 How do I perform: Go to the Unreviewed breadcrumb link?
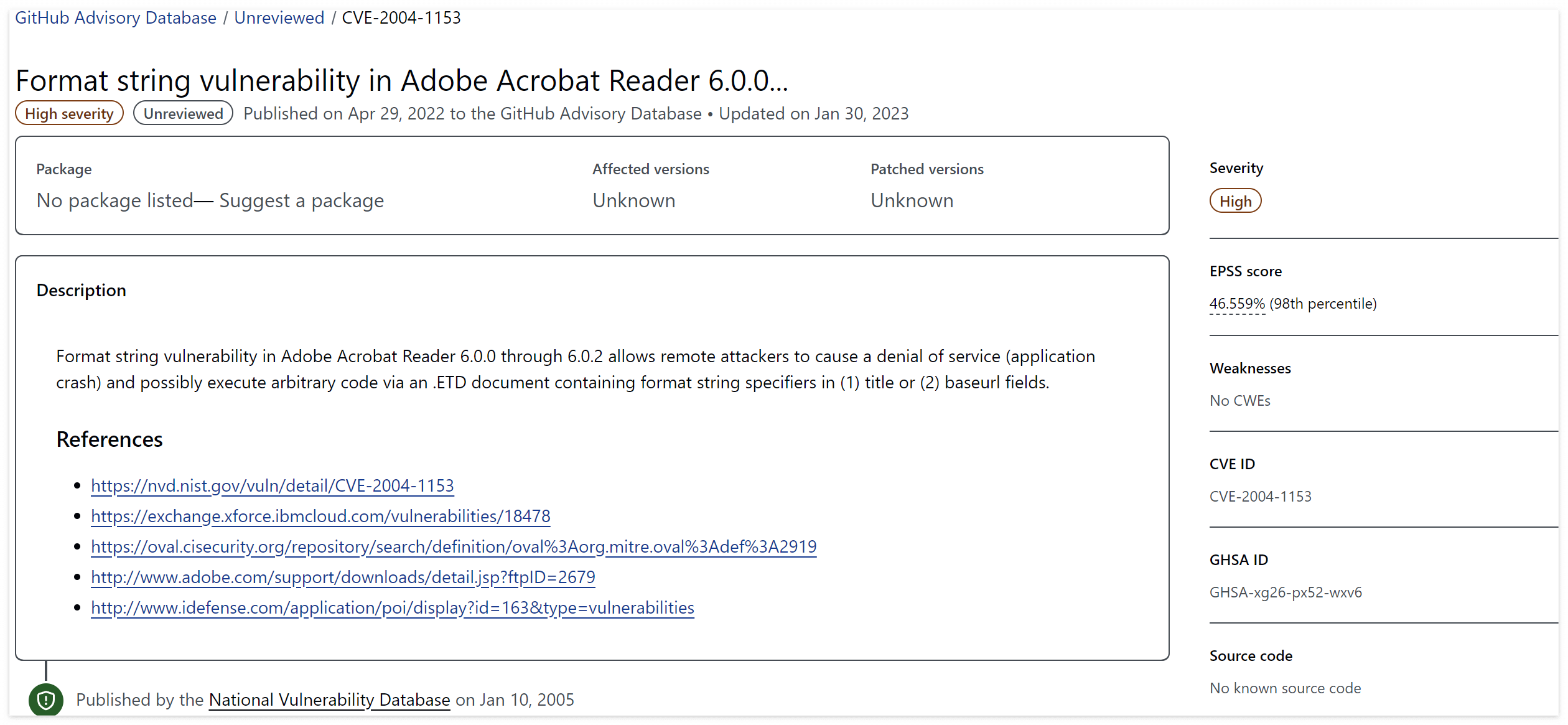279,17
